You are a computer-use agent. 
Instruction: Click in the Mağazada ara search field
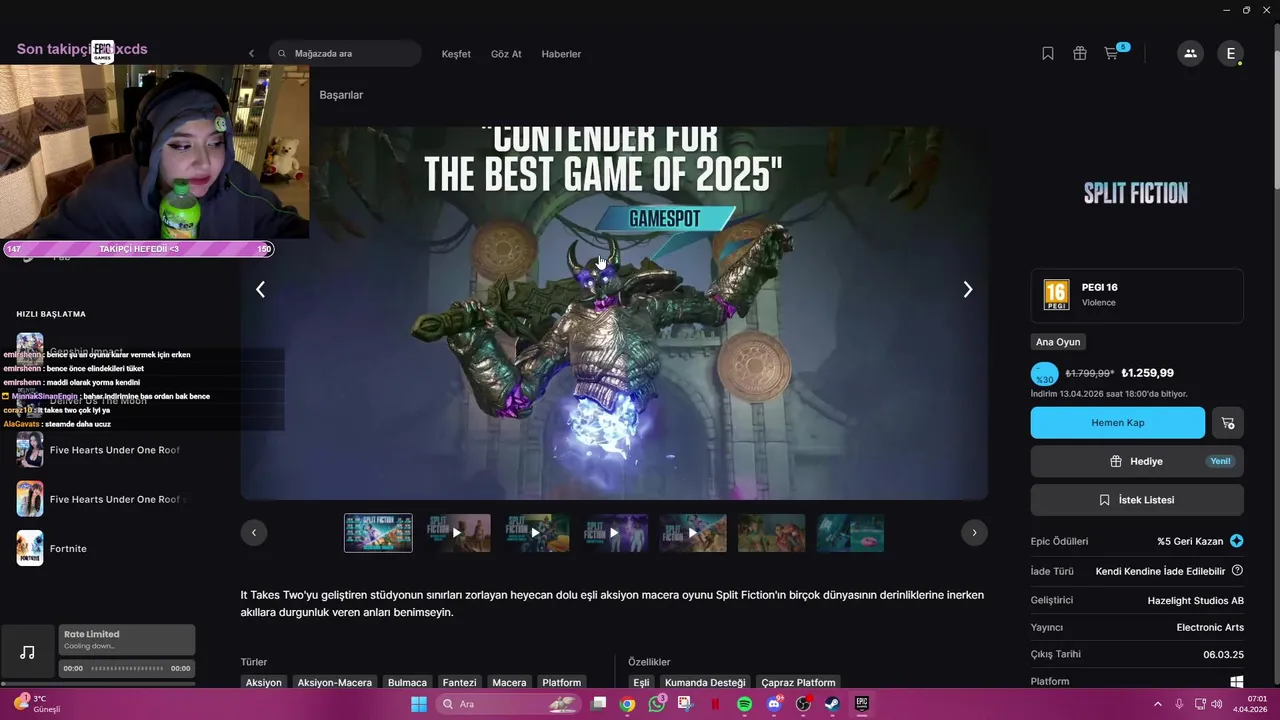point(345,54)
